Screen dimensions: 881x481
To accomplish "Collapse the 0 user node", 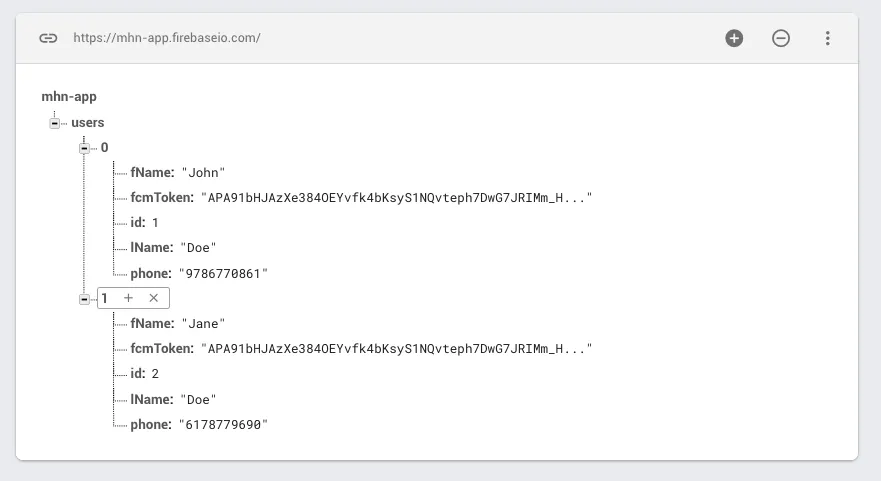I will click(85, 148).
